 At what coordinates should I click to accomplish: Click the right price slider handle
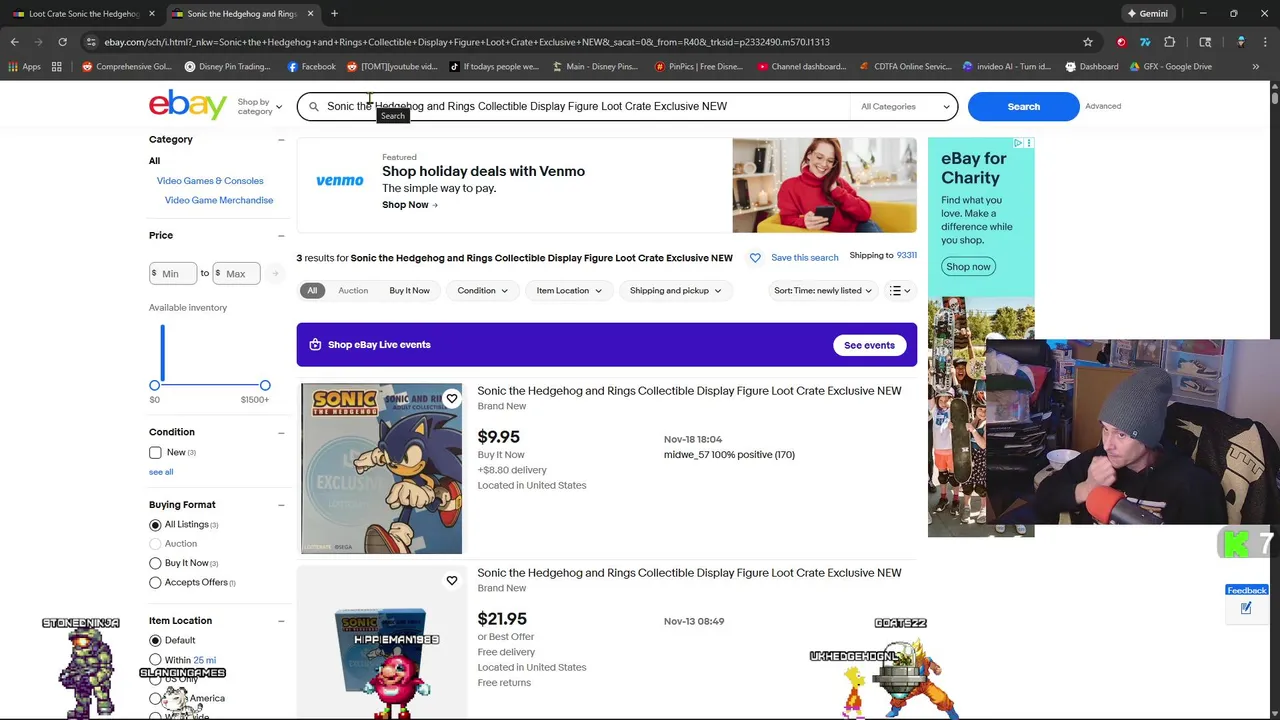265,385
